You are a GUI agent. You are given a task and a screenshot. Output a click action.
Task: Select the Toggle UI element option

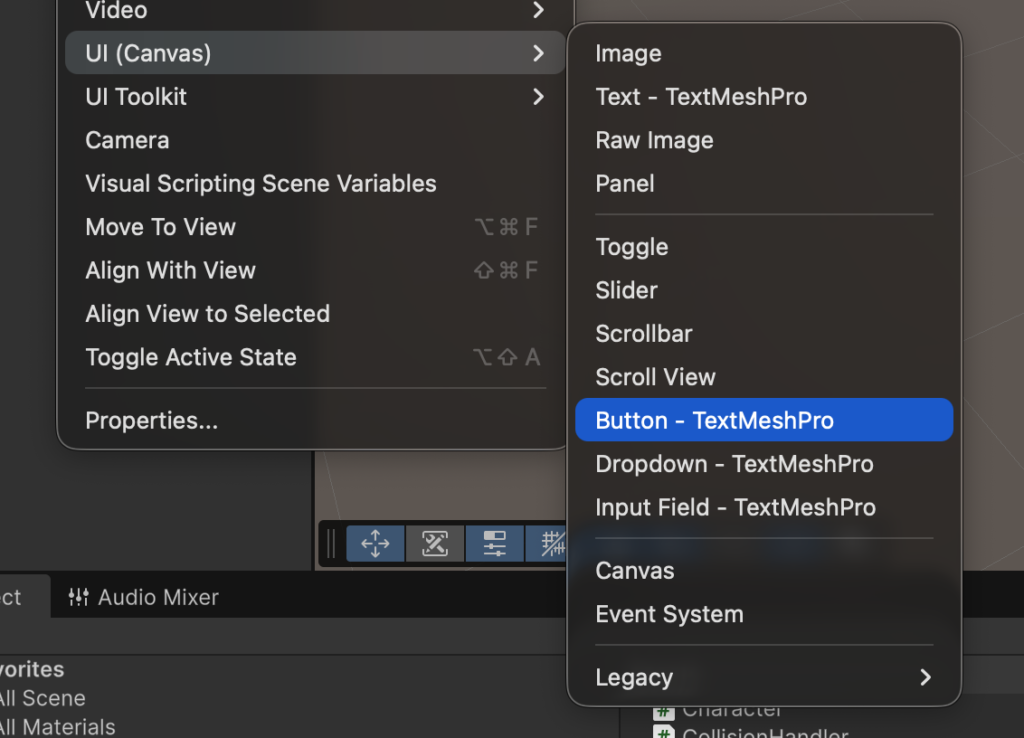pos(632,247)
